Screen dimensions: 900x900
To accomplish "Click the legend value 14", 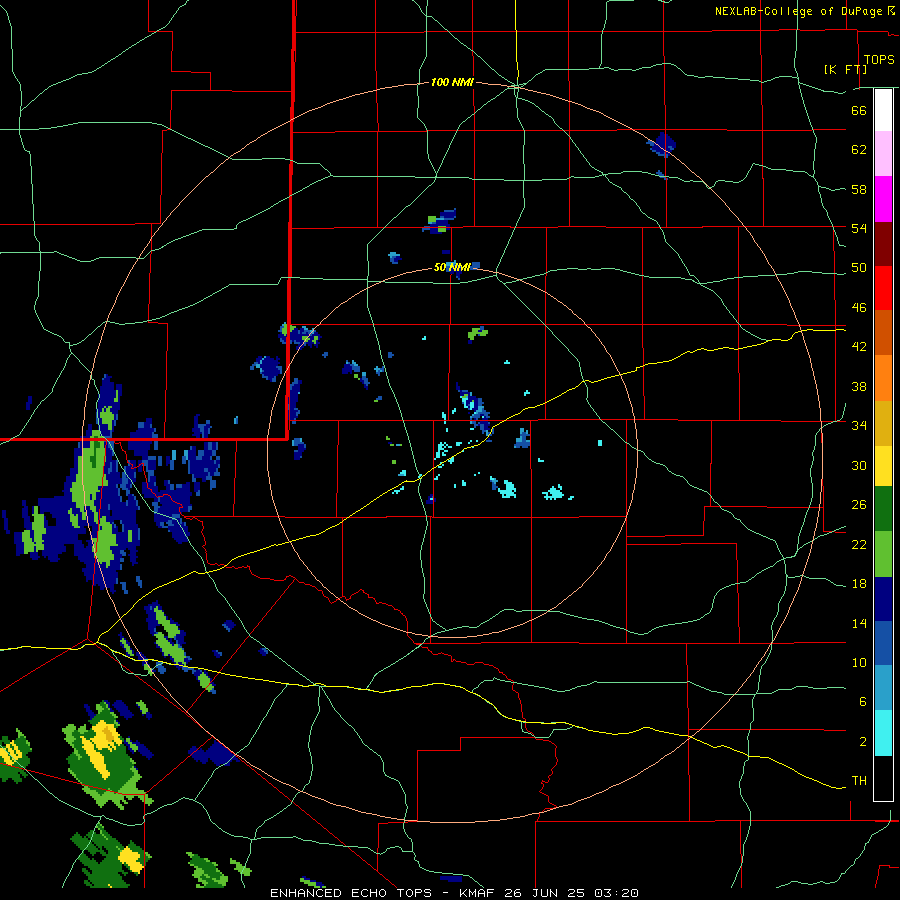I will point(859,623).
